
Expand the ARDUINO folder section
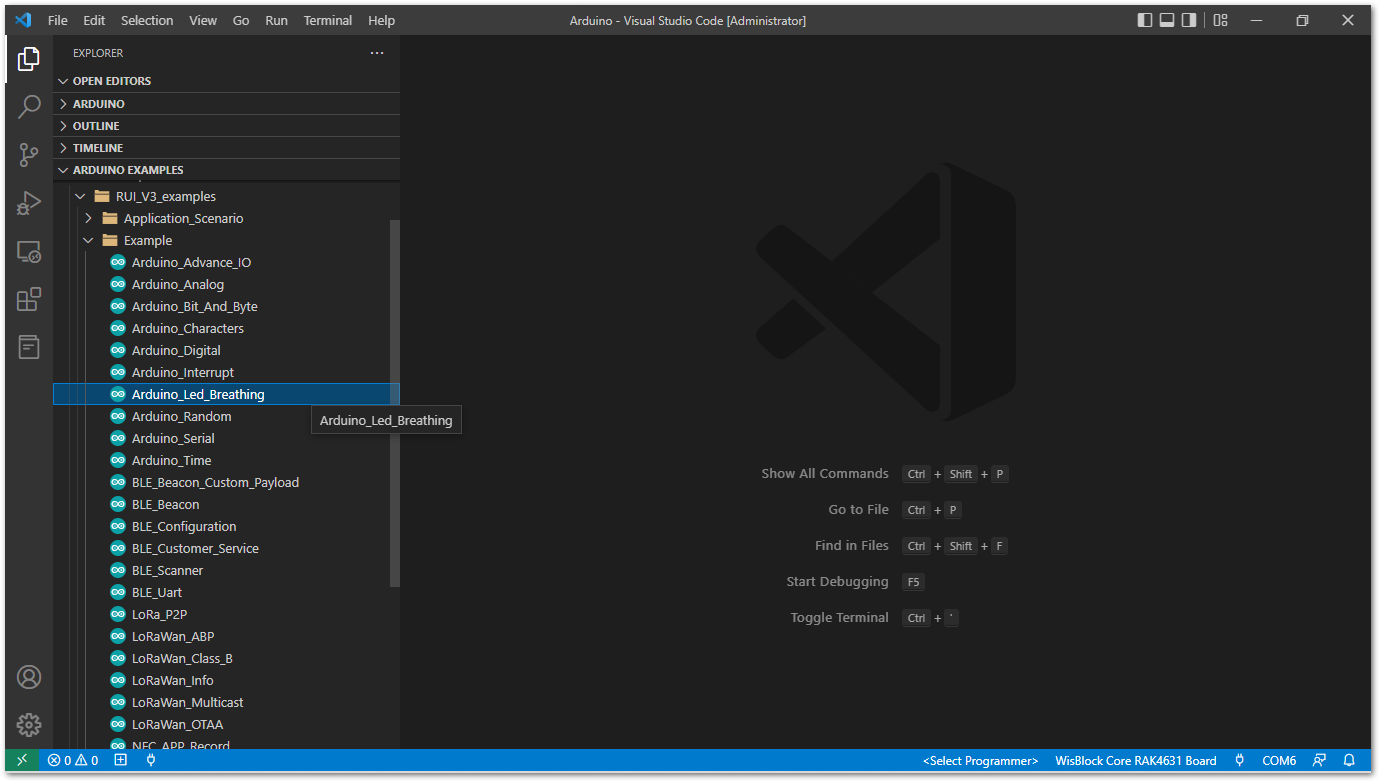tap(226, 104)
